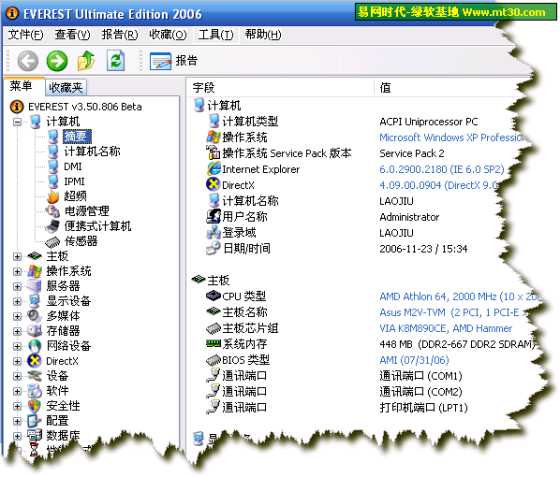Image resolution: width=560 pixels, height=477 pixels.
Task: Open the 工具(T) menu
Action: click(x=216, y=35)
